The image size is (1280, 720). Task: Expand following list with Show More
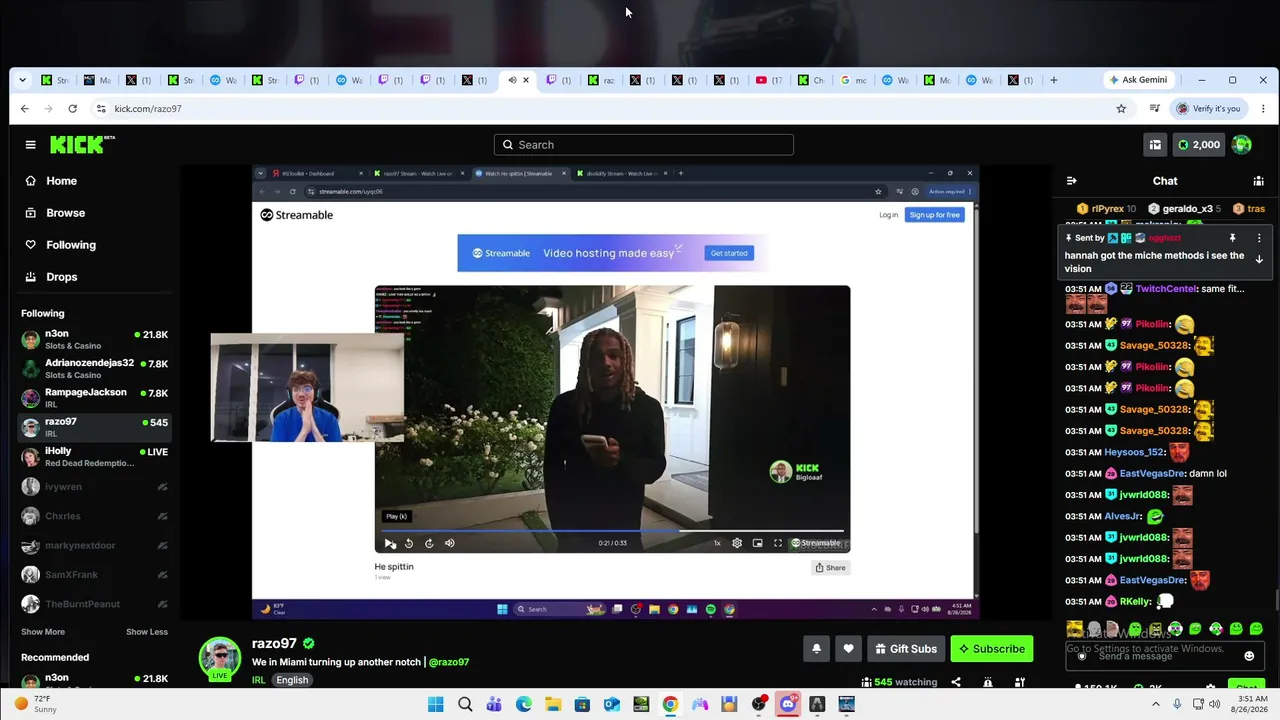(43, 632)
